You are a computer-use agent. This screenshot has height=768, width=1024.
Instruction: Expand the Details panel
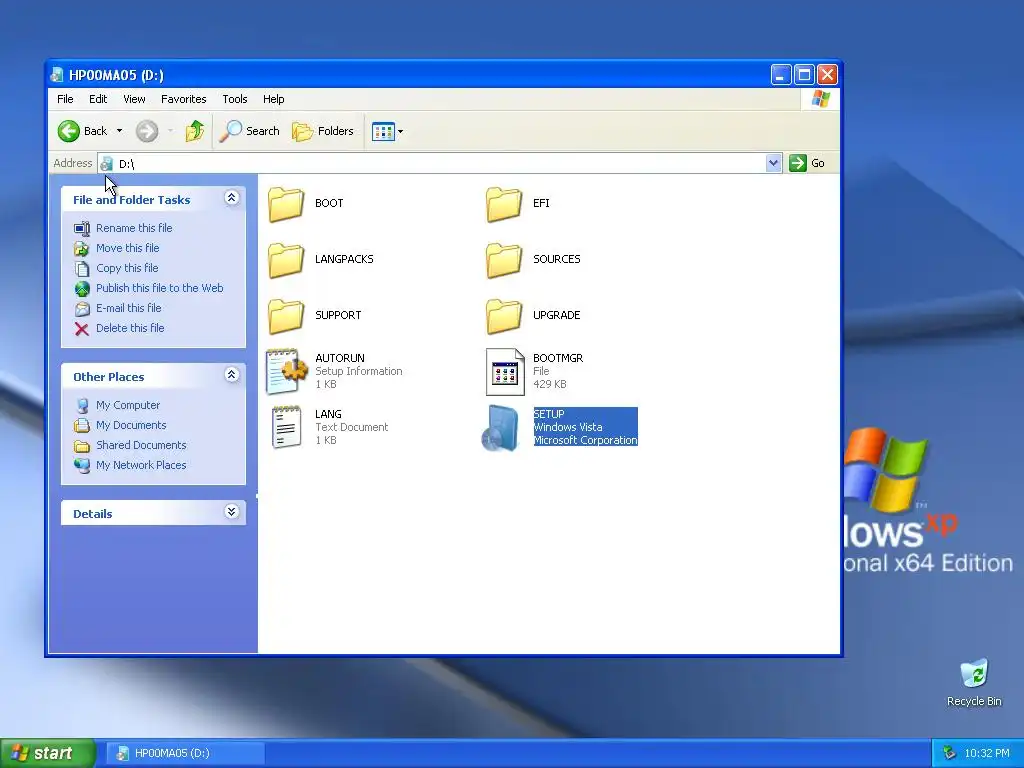tap(231, 512)
